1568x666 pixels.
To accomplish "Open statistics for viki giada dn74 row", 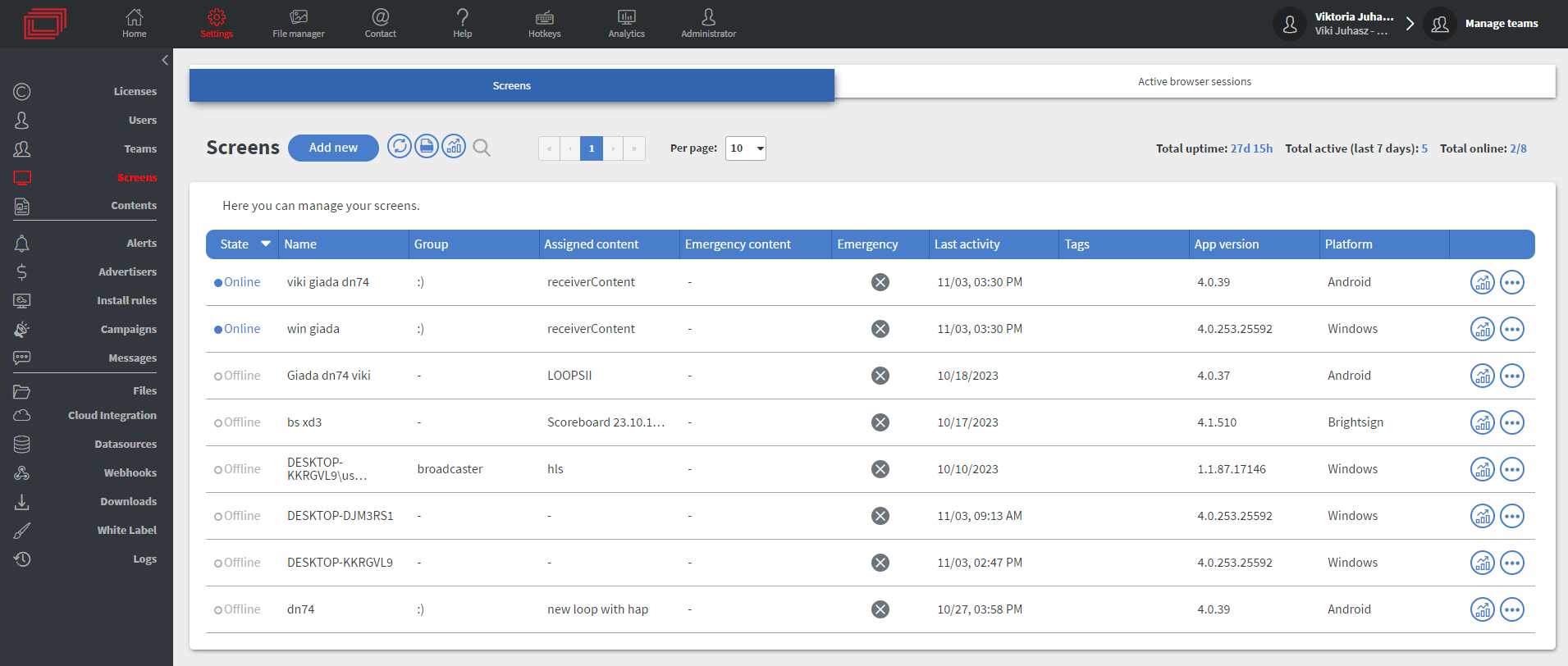I will (x=1483, y=282).
